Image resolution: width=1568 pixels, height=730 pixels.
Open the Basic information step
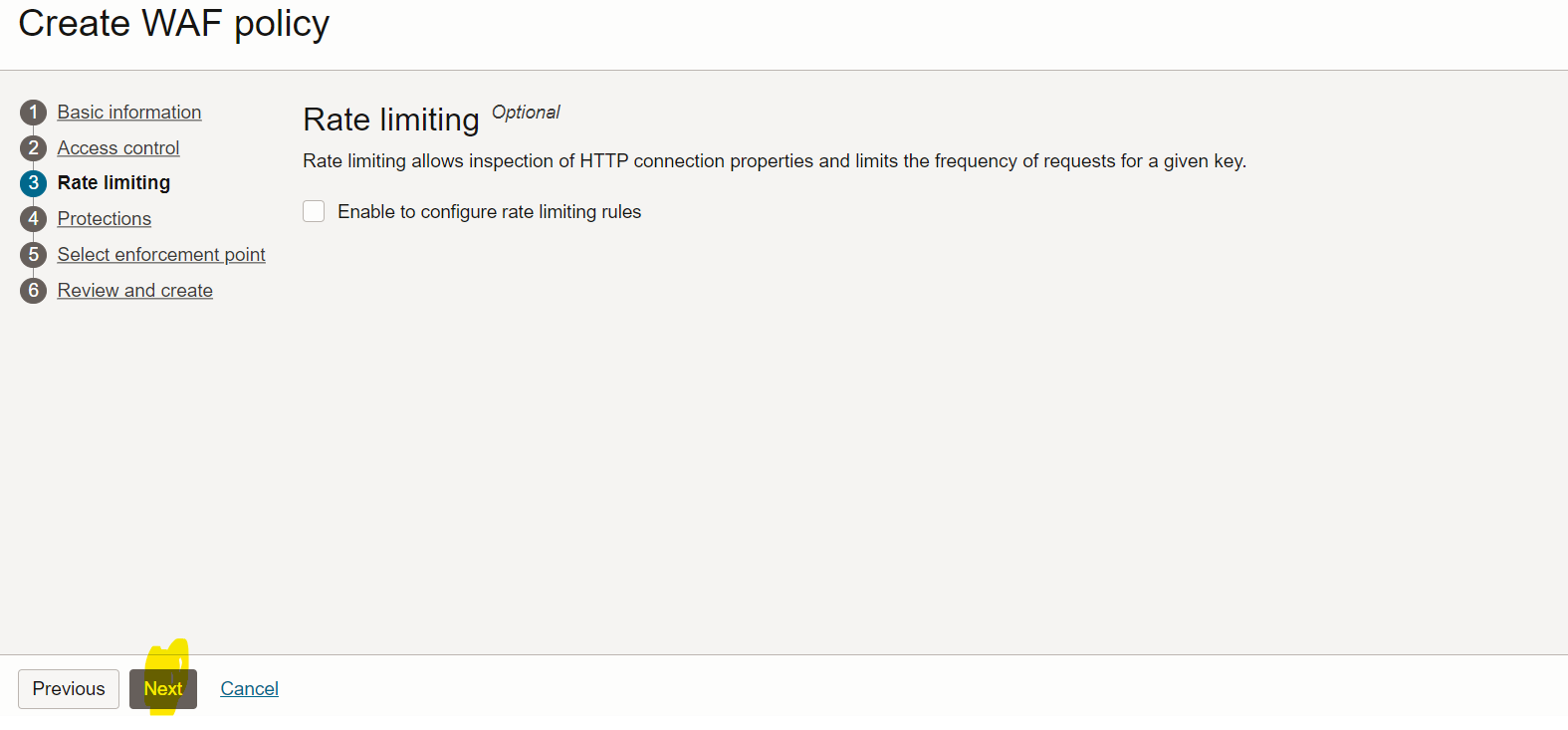click(x=128, y=112)
